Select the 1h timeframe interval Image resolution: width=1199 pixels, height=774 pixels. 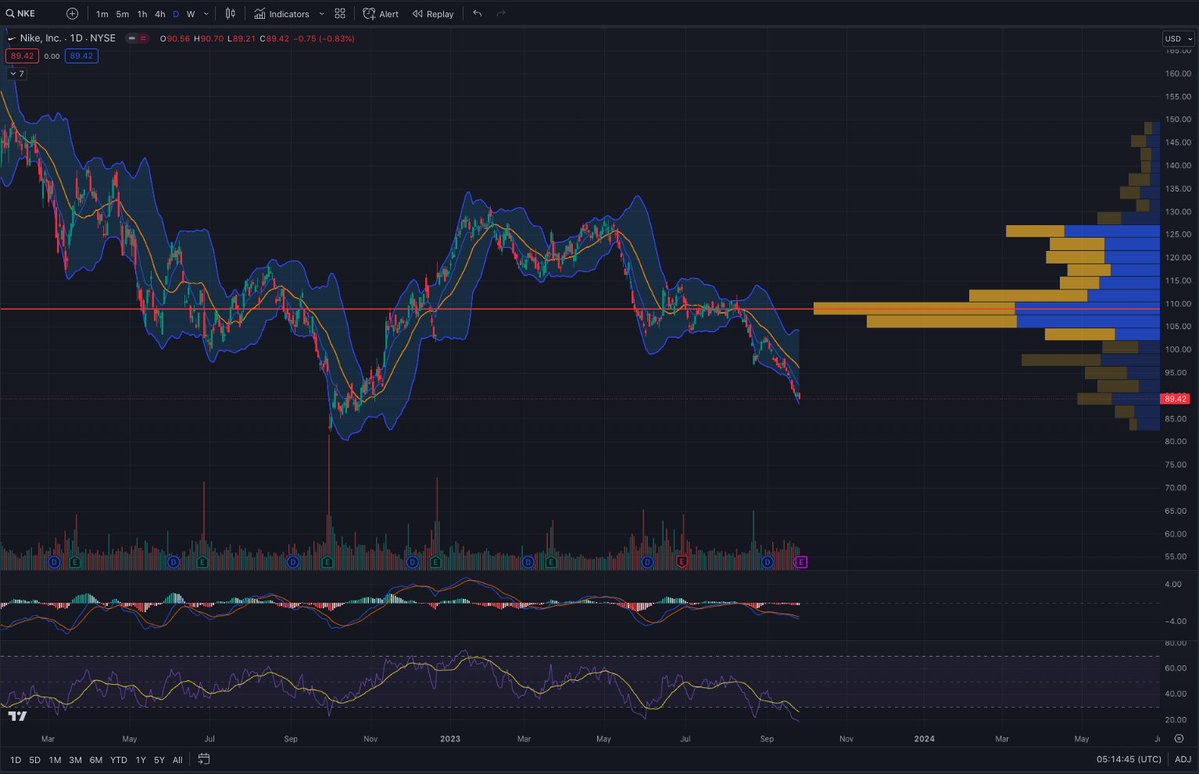pos(142,14)
